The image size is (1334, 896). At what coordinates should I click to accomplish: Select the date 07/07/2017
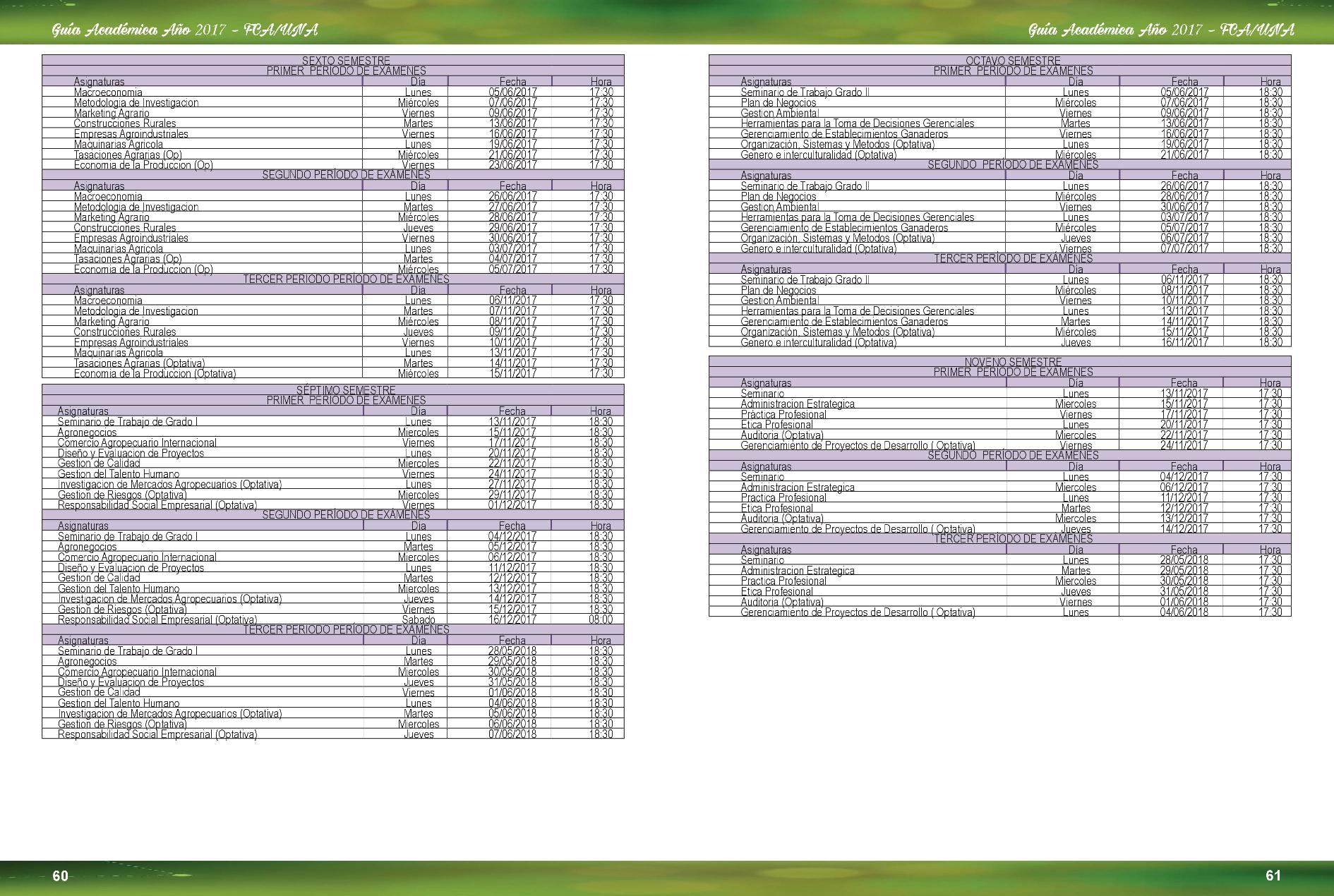coord(1185,248)
